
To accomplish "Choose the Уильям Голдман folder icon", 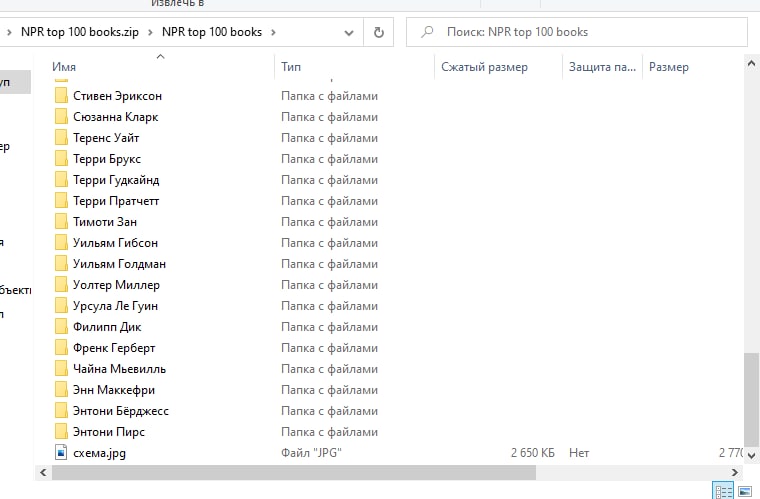I will 61,264.
